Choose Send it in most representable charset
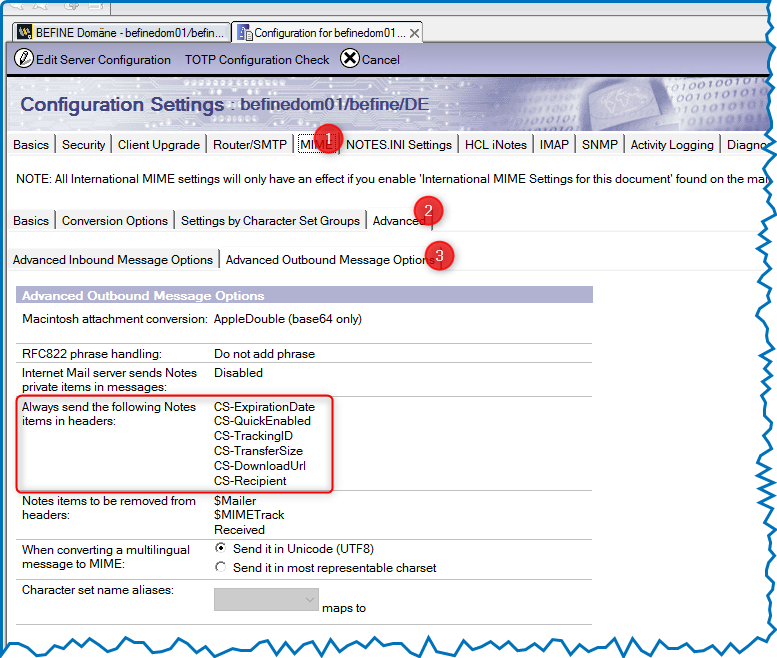This screenshot has height=658, width=777. [x=221, y=568]
